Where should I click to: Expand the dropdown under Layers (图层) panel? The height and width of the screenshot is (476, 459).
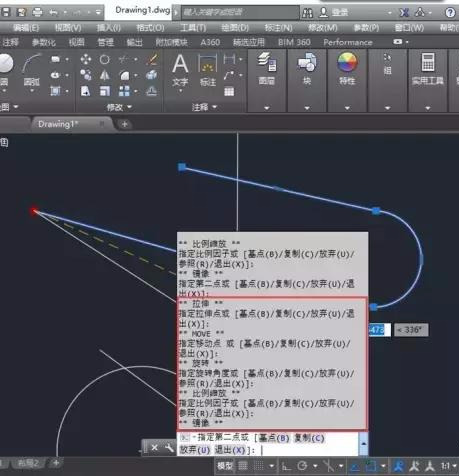(267, 108)
